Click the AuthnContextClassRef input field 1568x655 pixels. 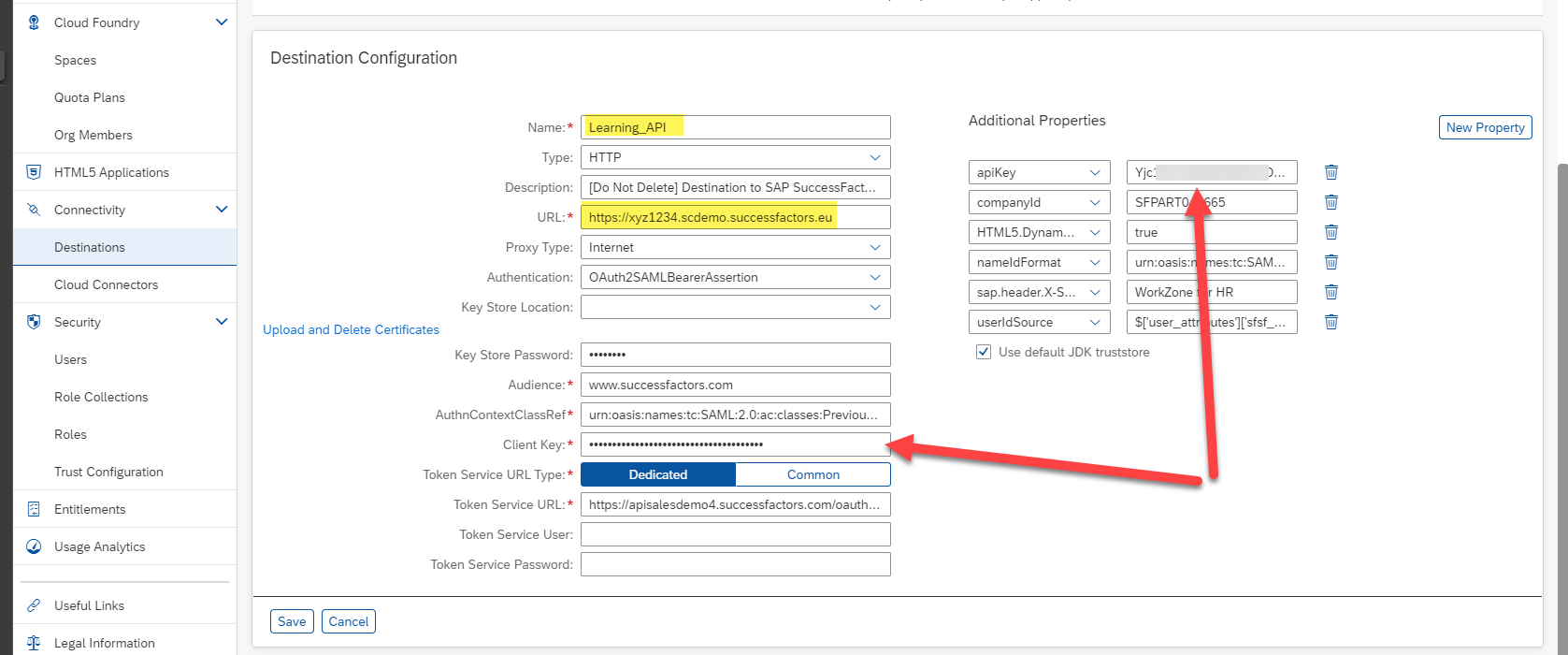coord(736,415)
